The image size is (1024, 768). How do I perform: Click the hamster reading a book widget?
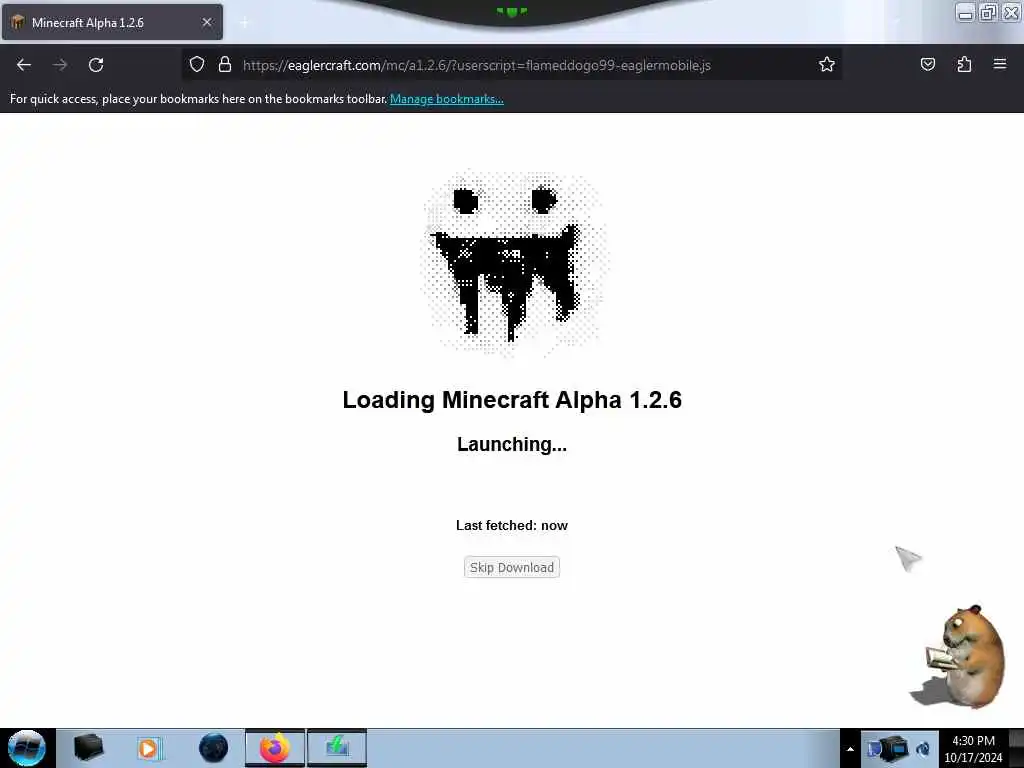click(x=958, y=656)
